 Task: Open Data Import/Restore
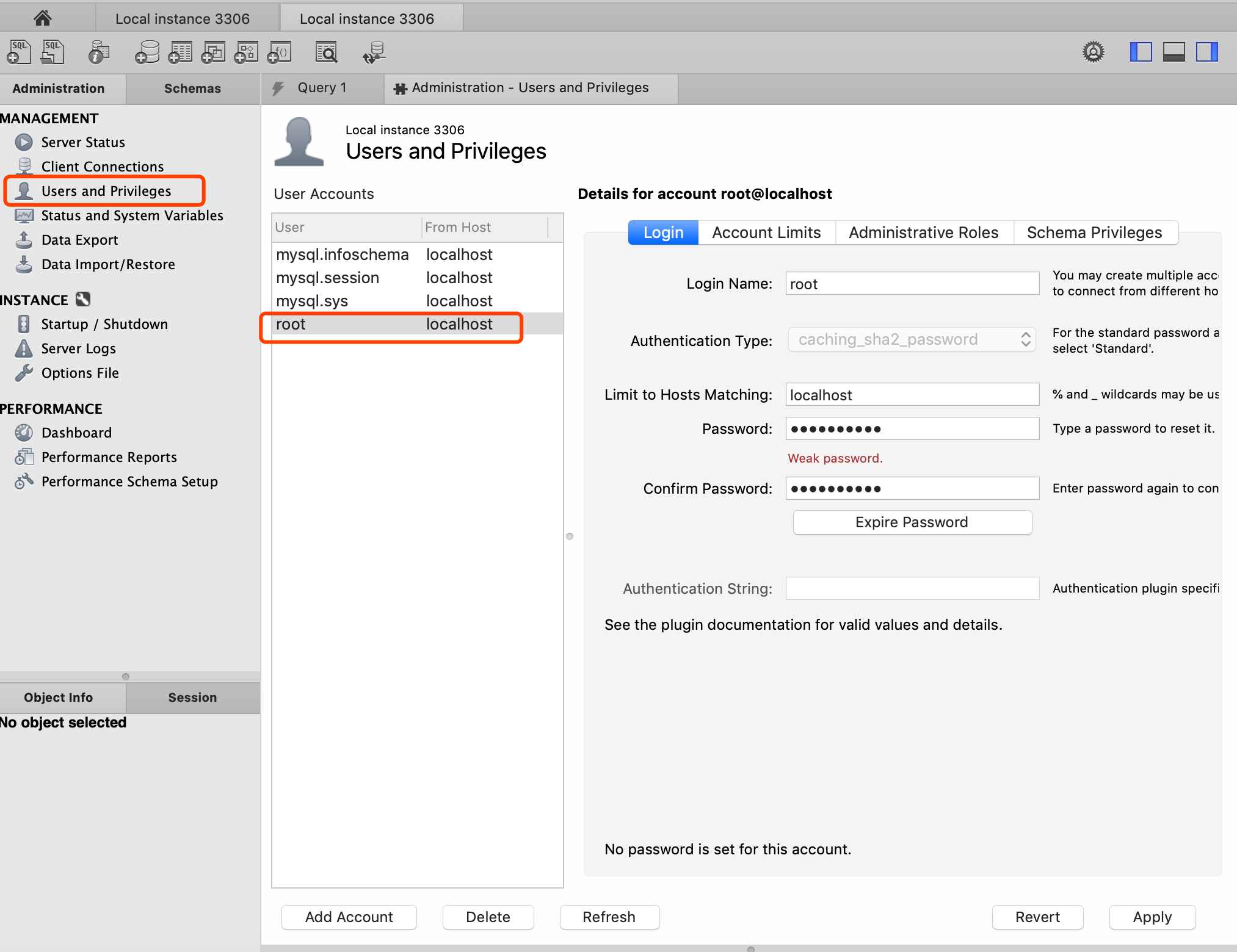[108, 264]
